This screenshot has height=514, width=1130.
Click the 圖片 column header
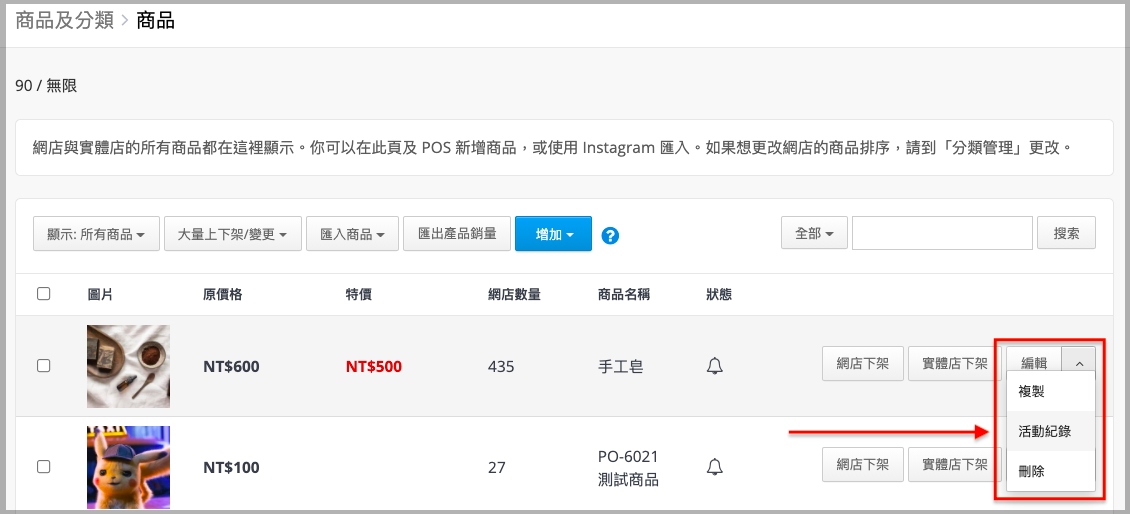100,294
